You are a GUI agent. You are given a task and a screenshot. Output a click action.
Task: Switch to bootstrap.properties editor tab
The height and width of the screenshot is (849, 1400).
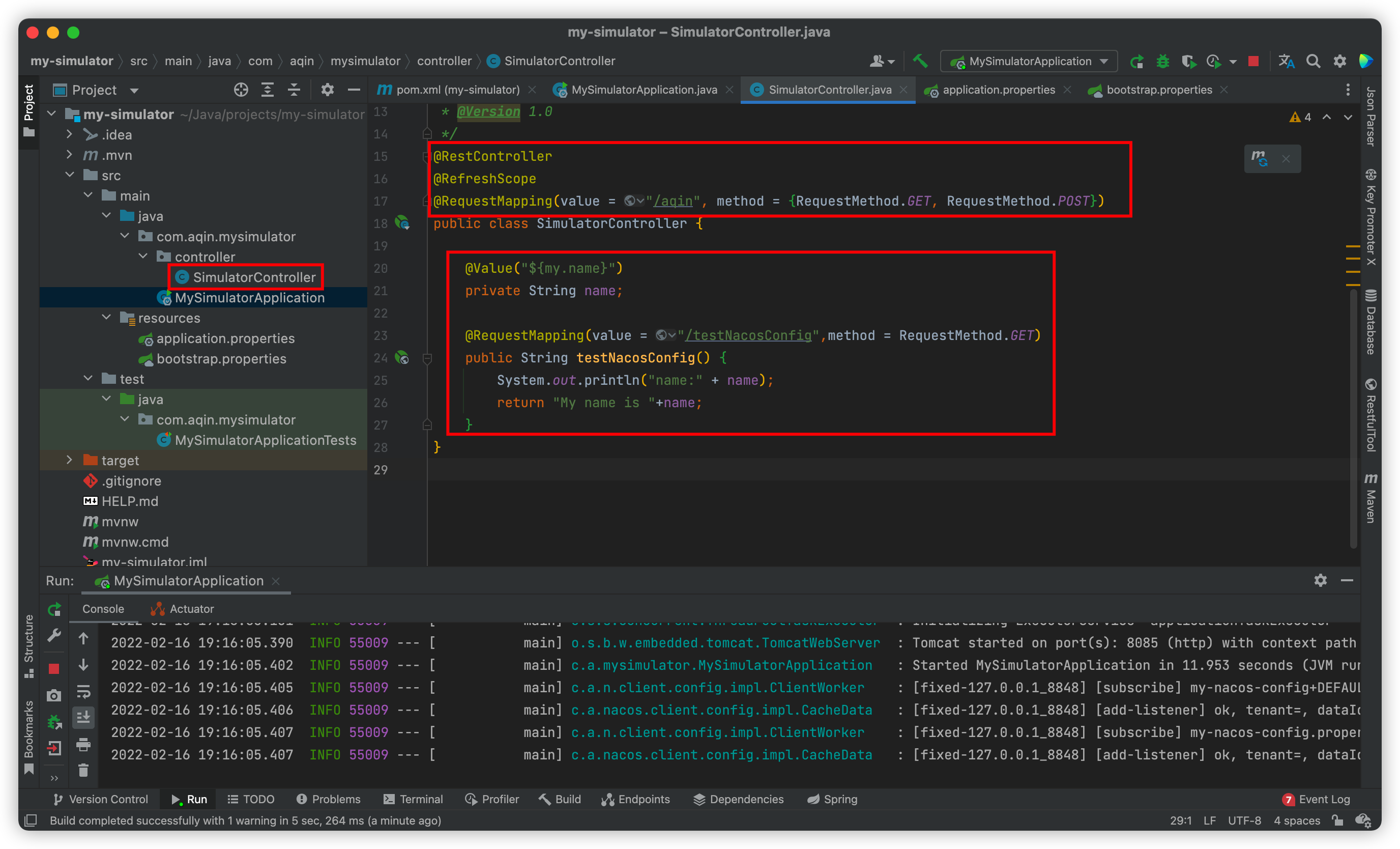pos(1157,90)
